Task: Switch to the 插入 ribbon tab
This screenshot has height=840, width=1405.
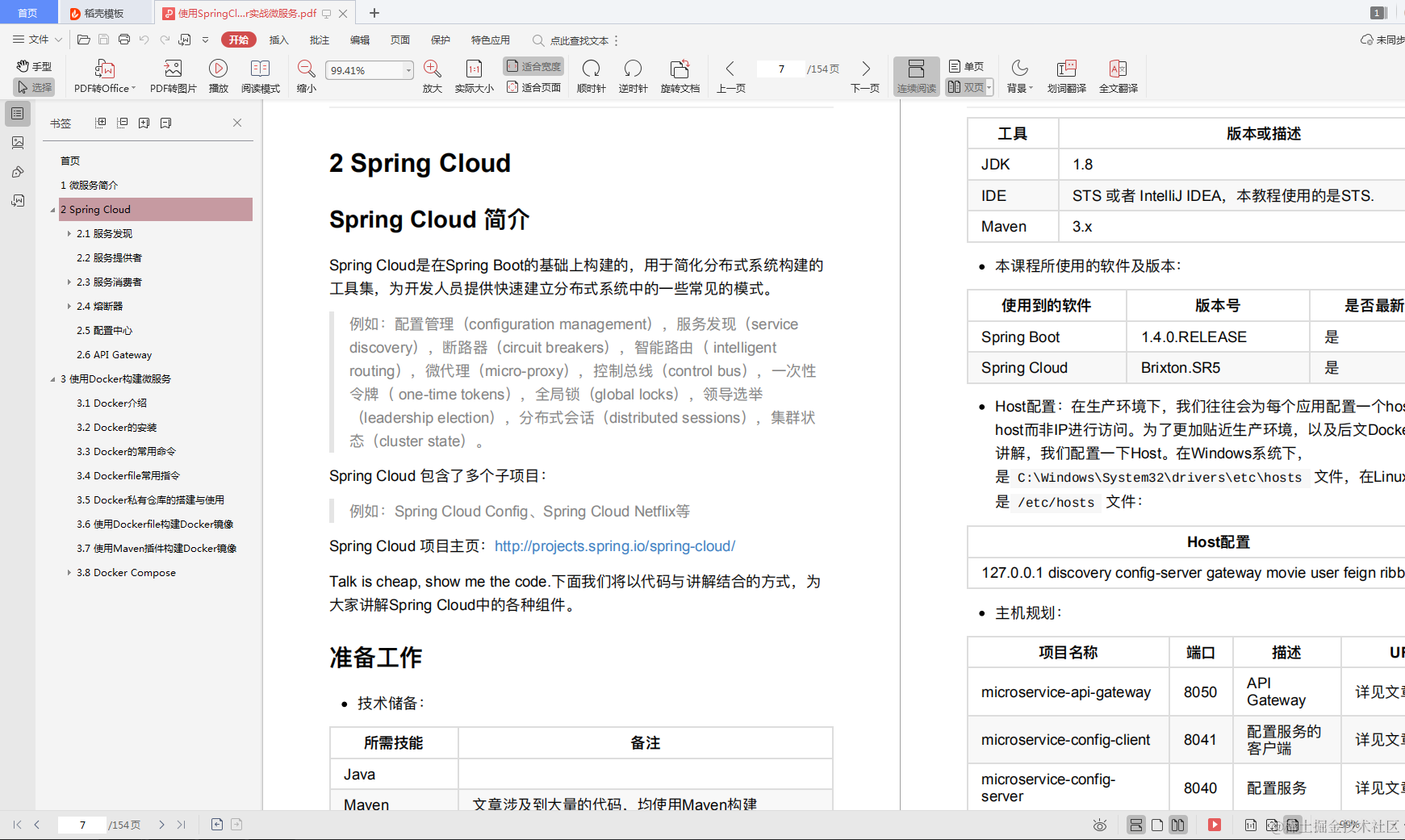Action: 278,40
